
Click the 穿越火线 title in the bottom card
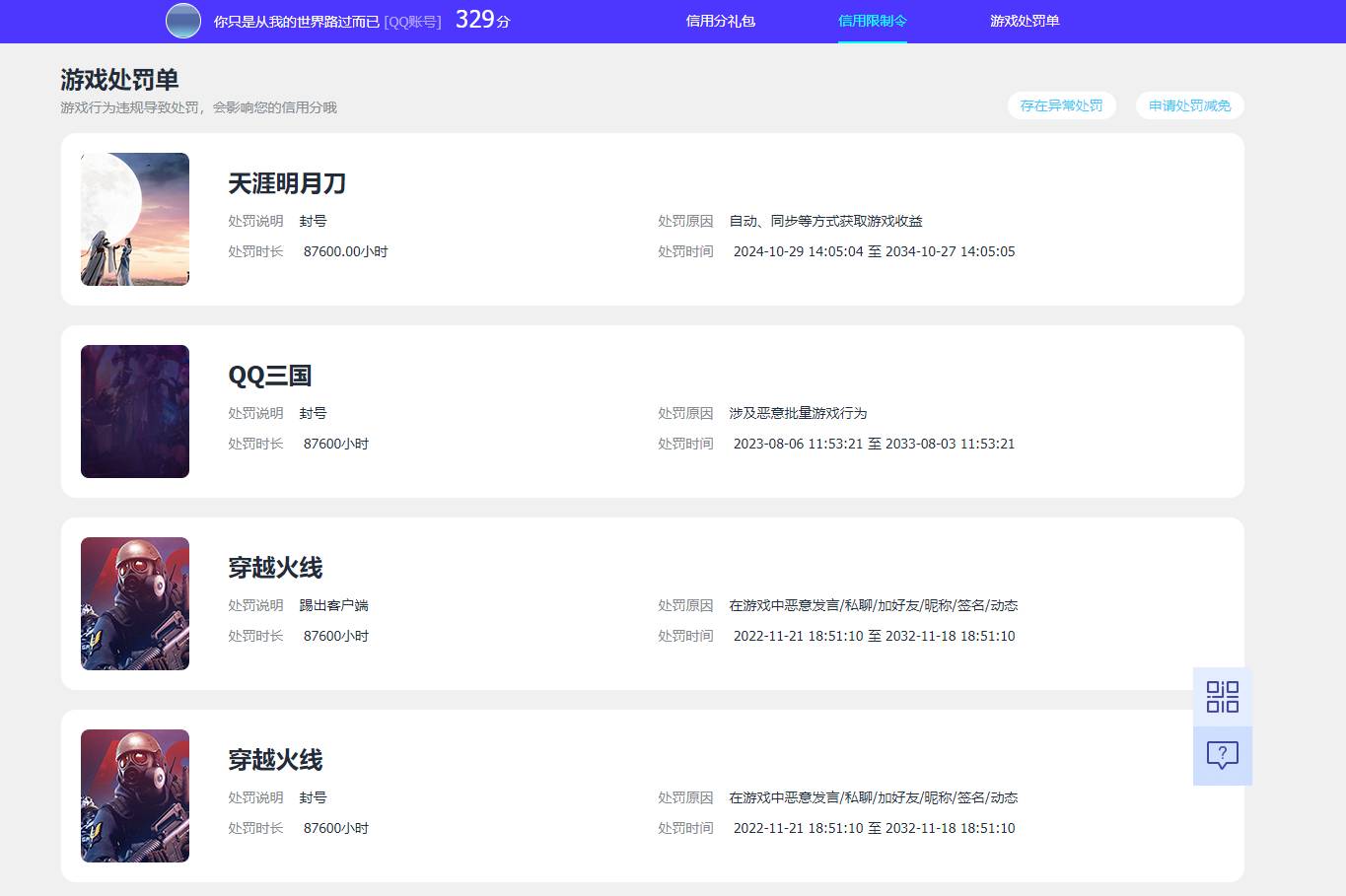[x=276, y=760]
